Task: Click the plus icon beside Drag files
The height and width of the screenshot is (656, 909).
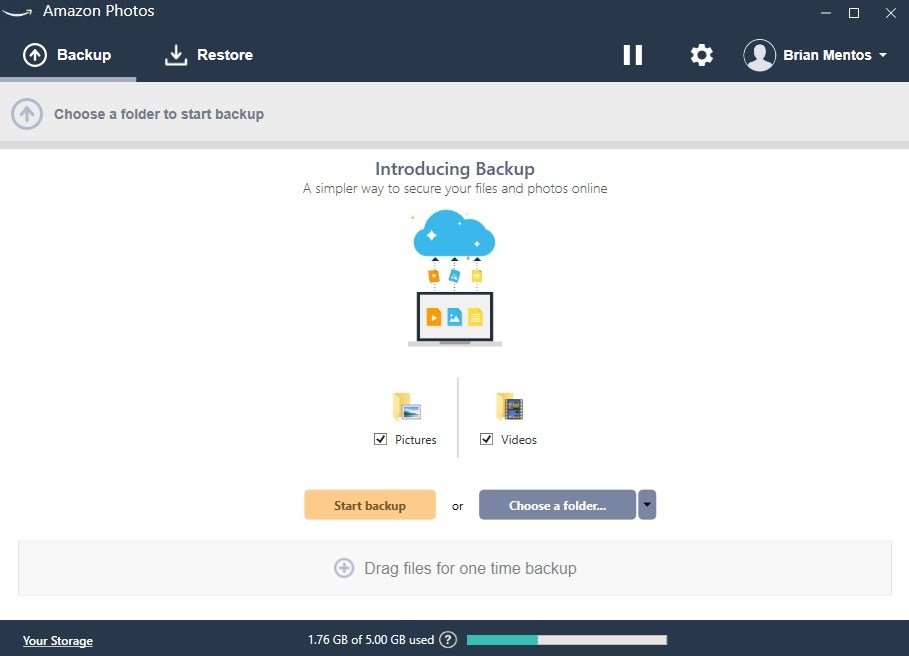Action: [x=344, y=568]
